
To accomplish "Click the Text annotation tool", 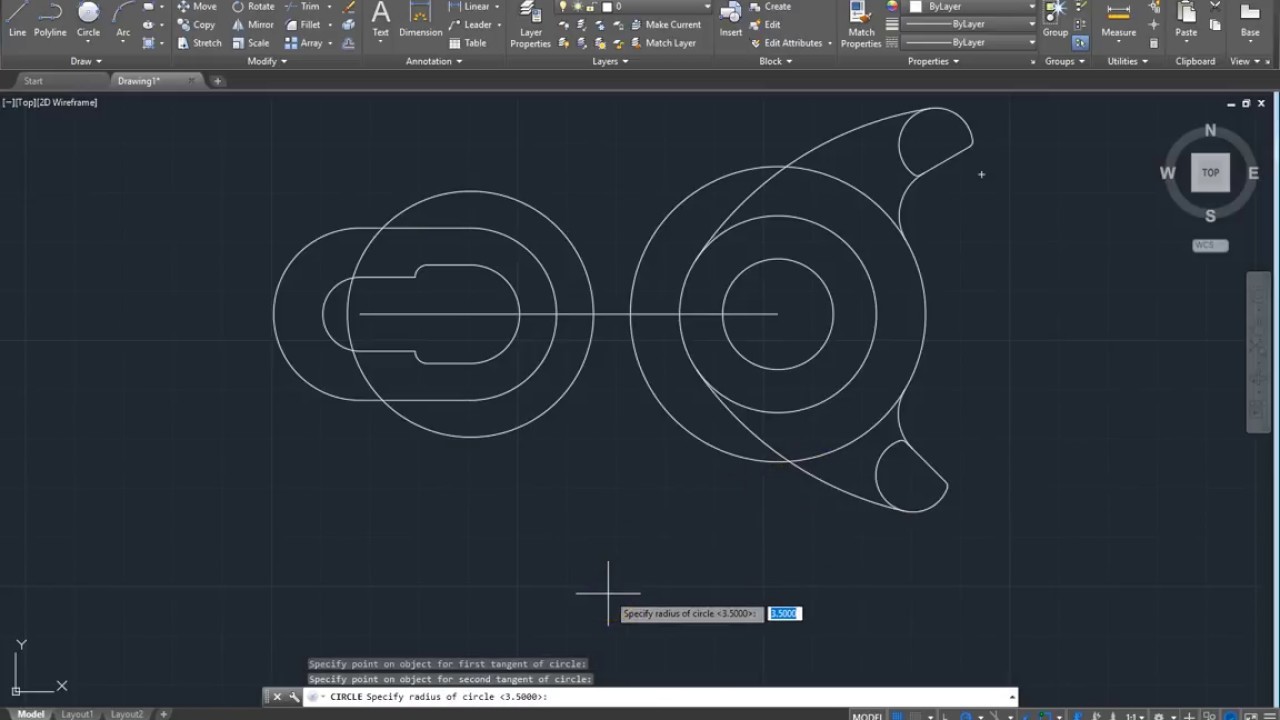I will [x=381, y=19].
